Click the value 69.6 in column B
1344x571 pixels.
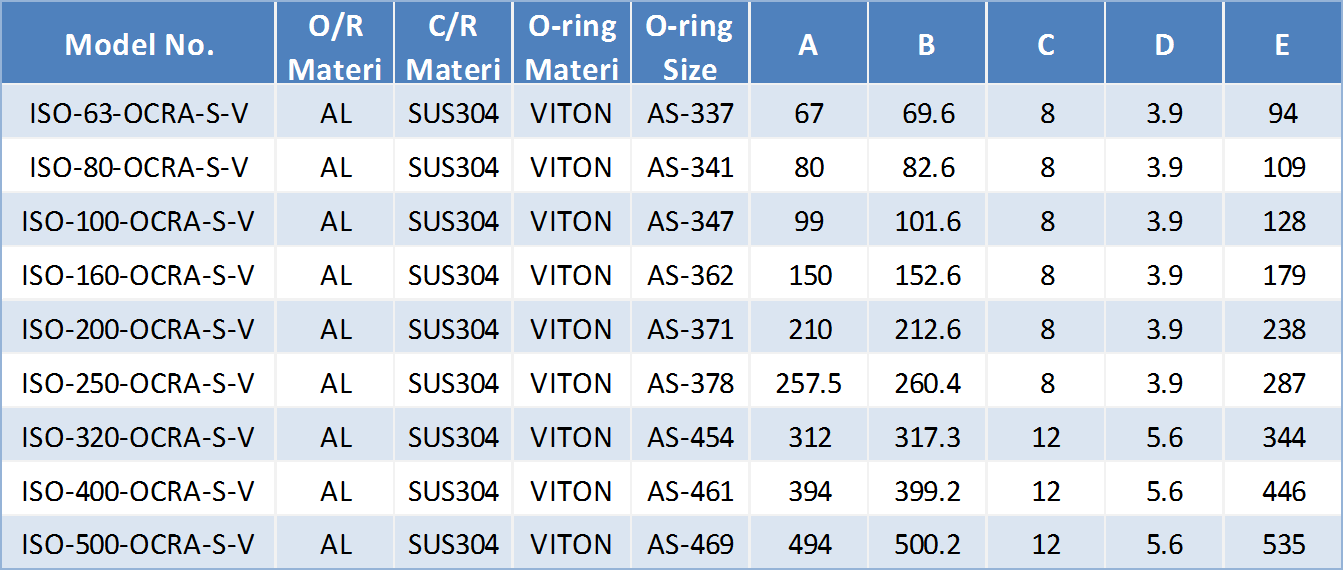(x=927, y=112)
